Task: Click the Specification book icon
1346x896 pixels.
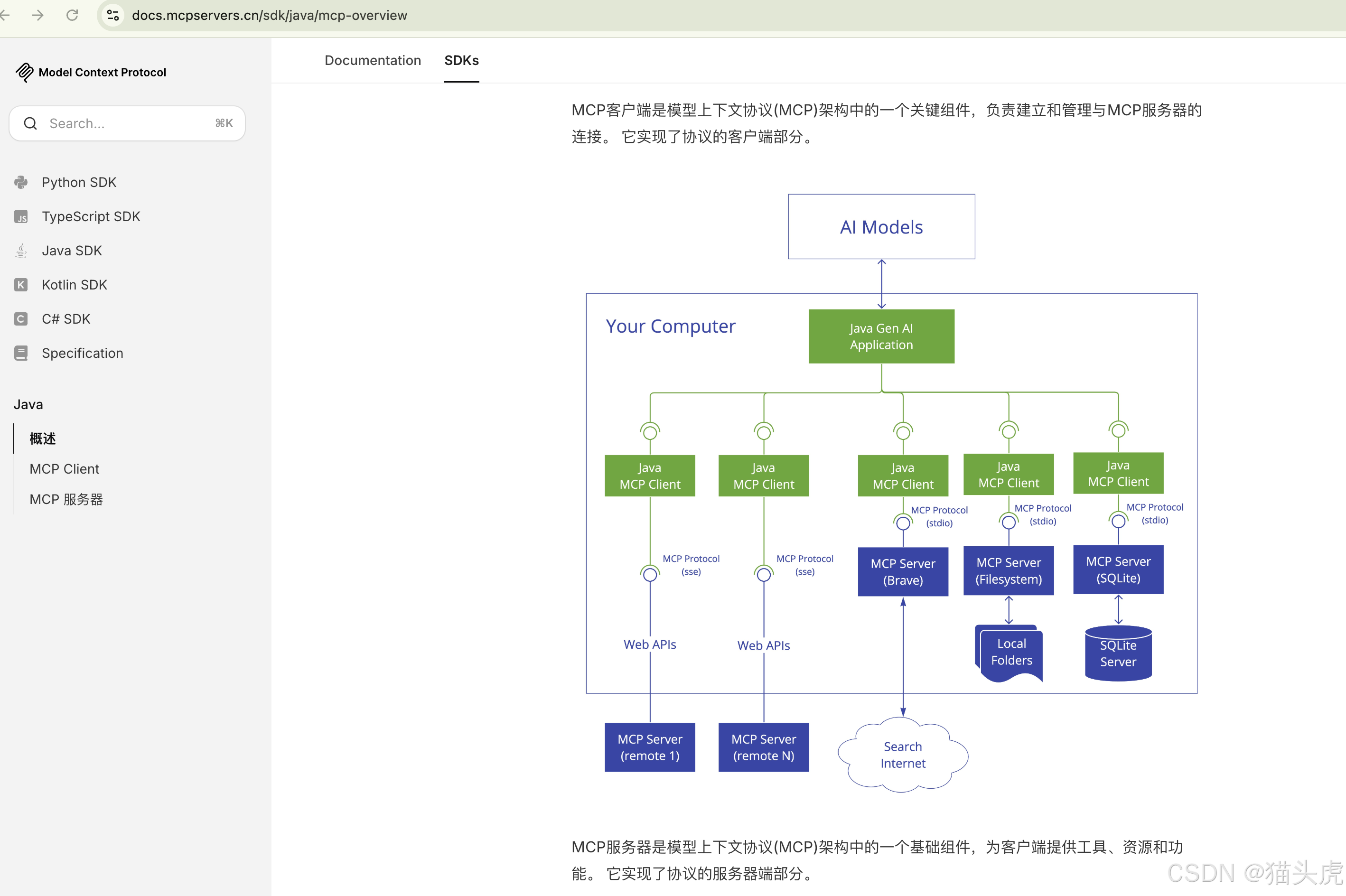Action: pyautogui.click(x=21, y=353)
